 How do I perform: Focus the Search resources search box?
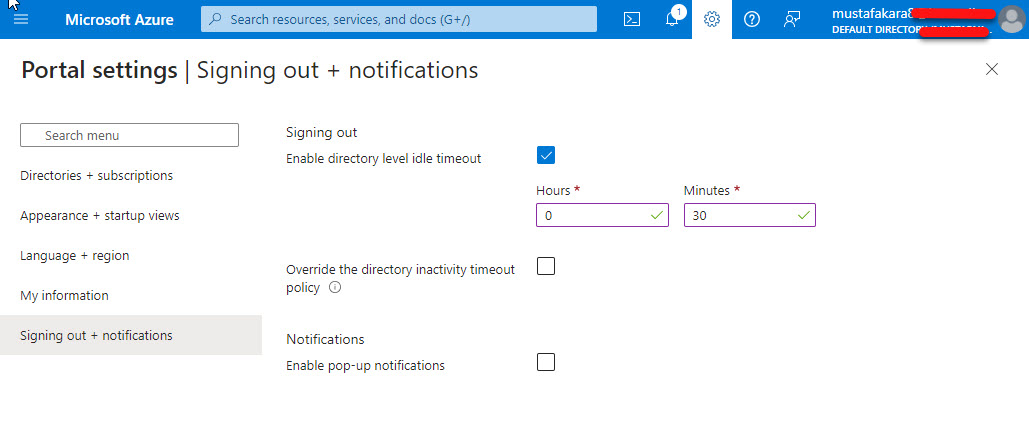tap(400, 19)
